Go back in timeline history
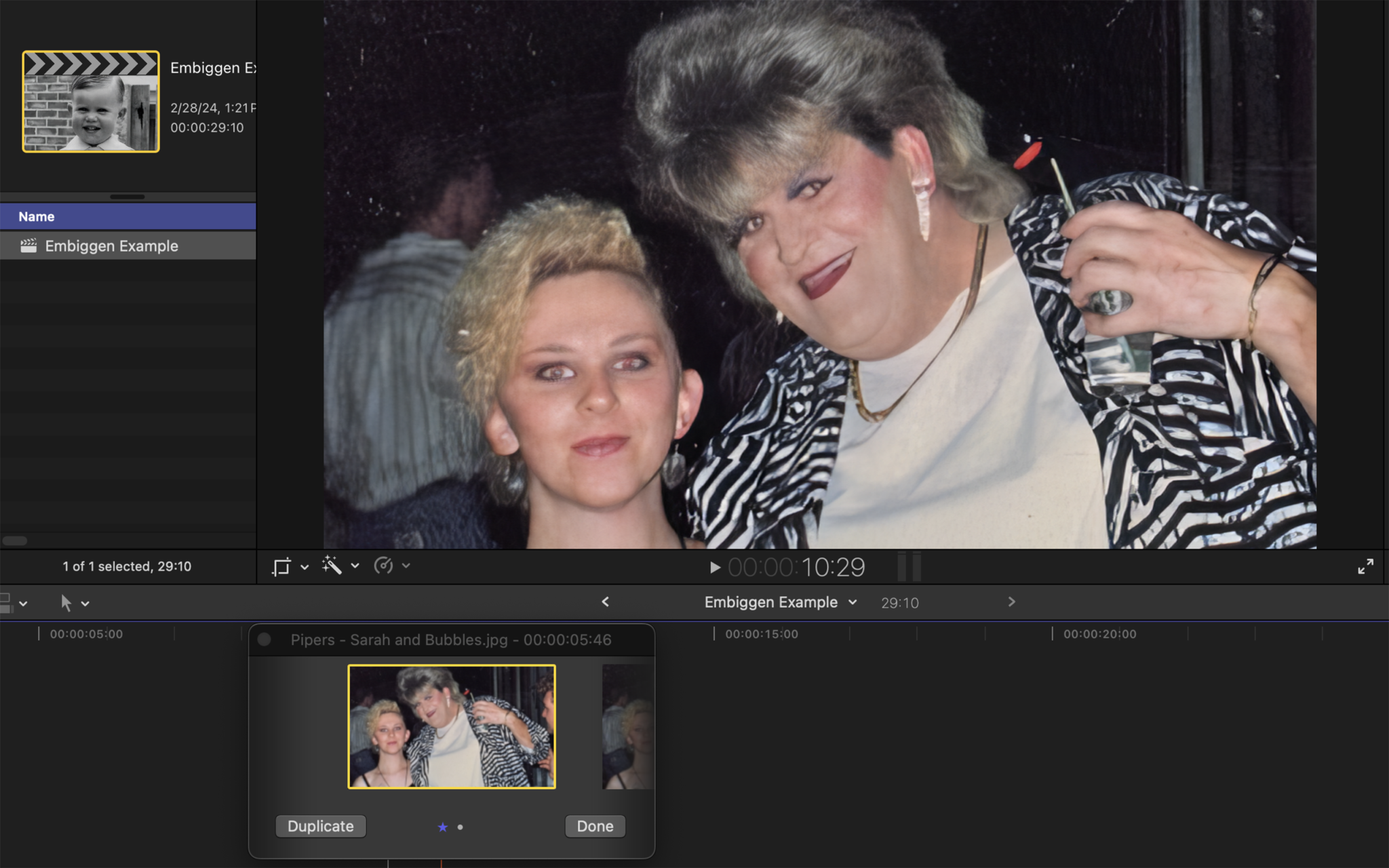 606,602
